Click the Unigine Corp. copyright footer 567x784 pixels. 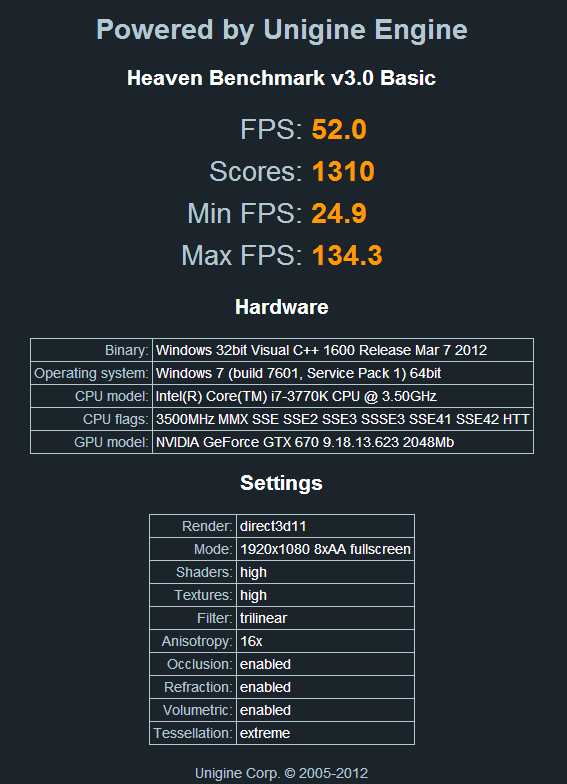(282, 774)
